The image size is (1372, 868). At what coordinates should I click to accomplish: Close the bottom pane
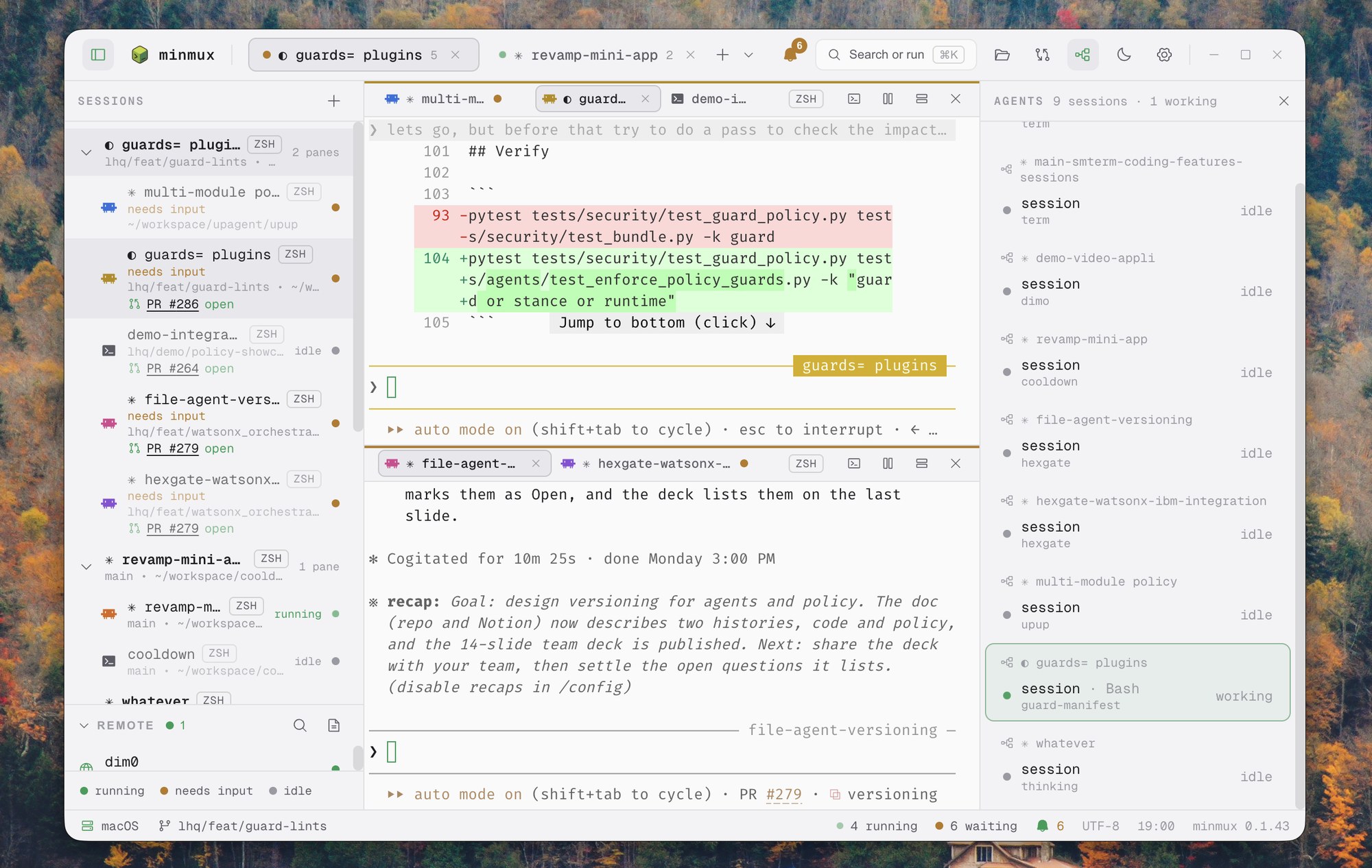coord(956,463)
